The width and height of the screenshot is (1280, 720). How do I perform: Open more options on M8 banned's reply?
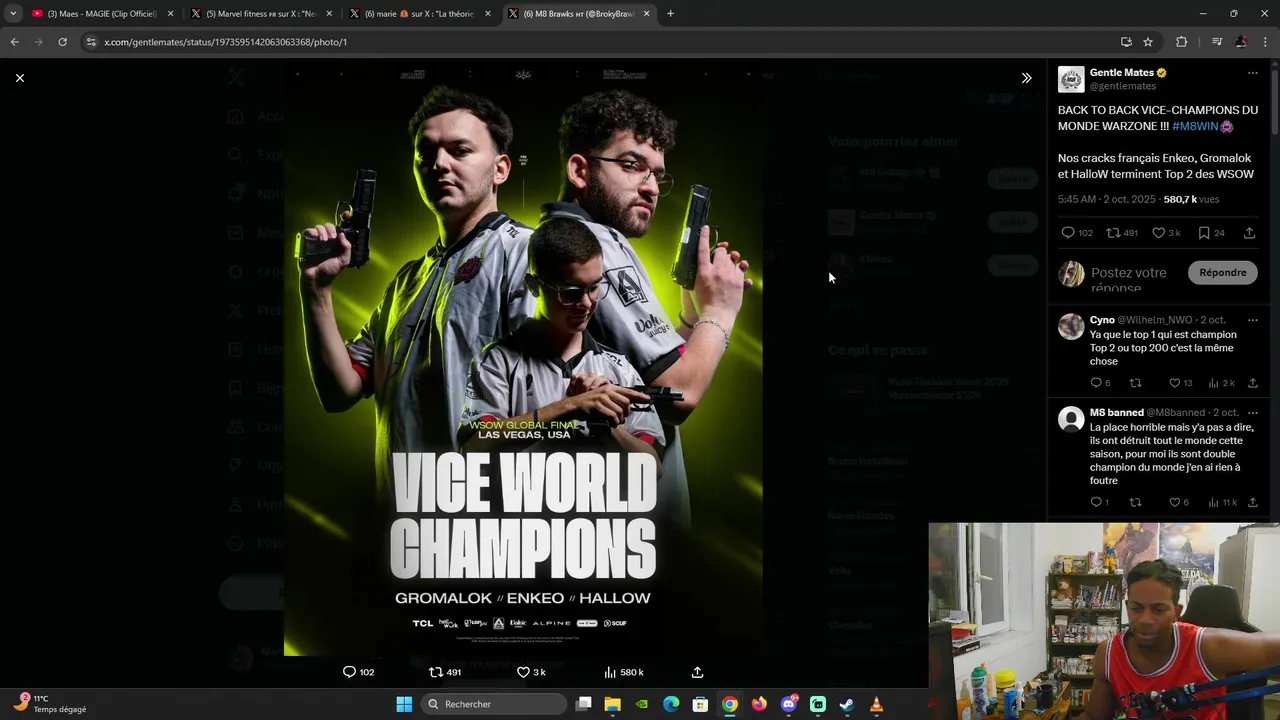(x=1252, y=413)
